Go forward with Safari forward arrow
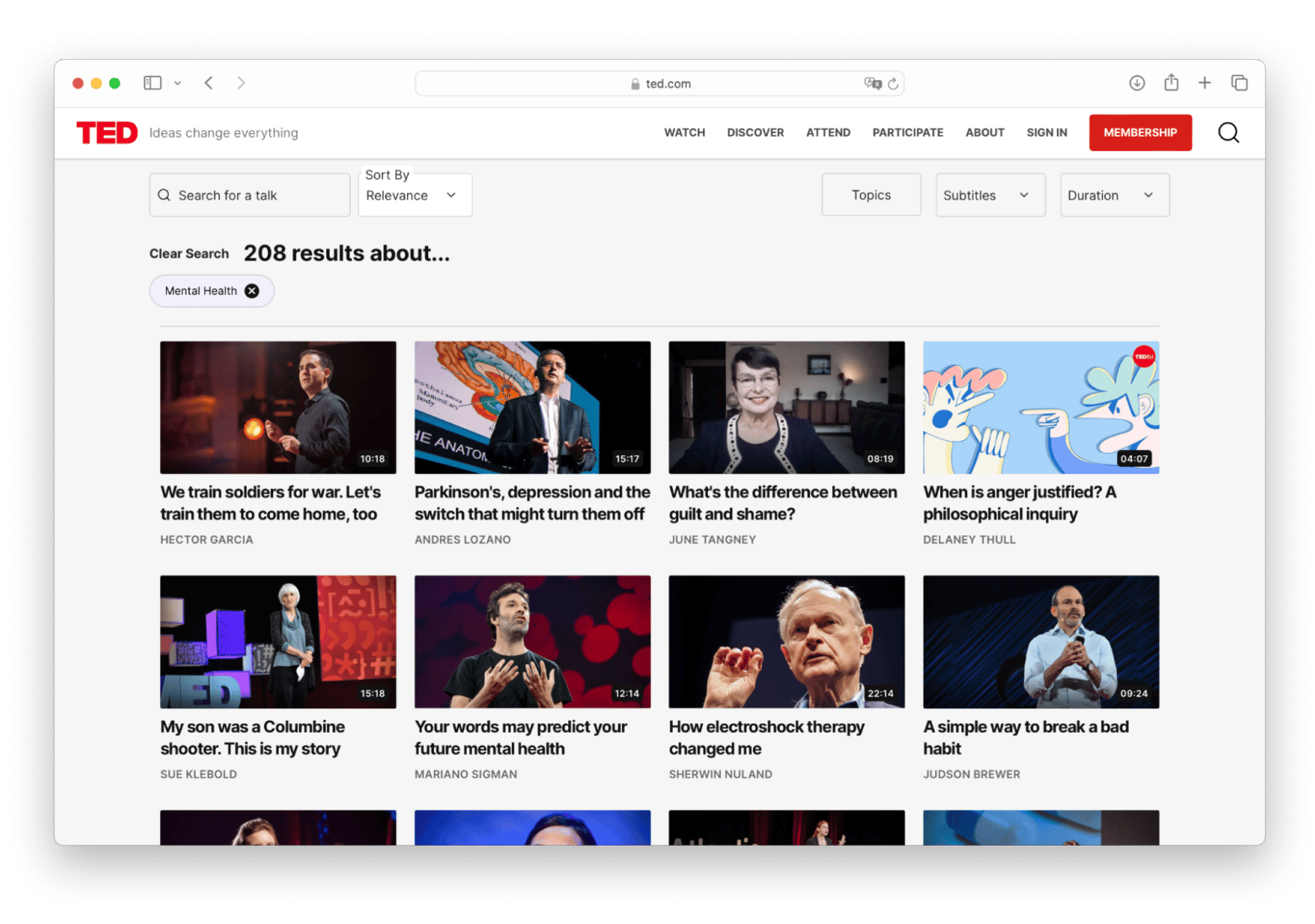The width and height of the screenshot is (1315, 924). 241,83
